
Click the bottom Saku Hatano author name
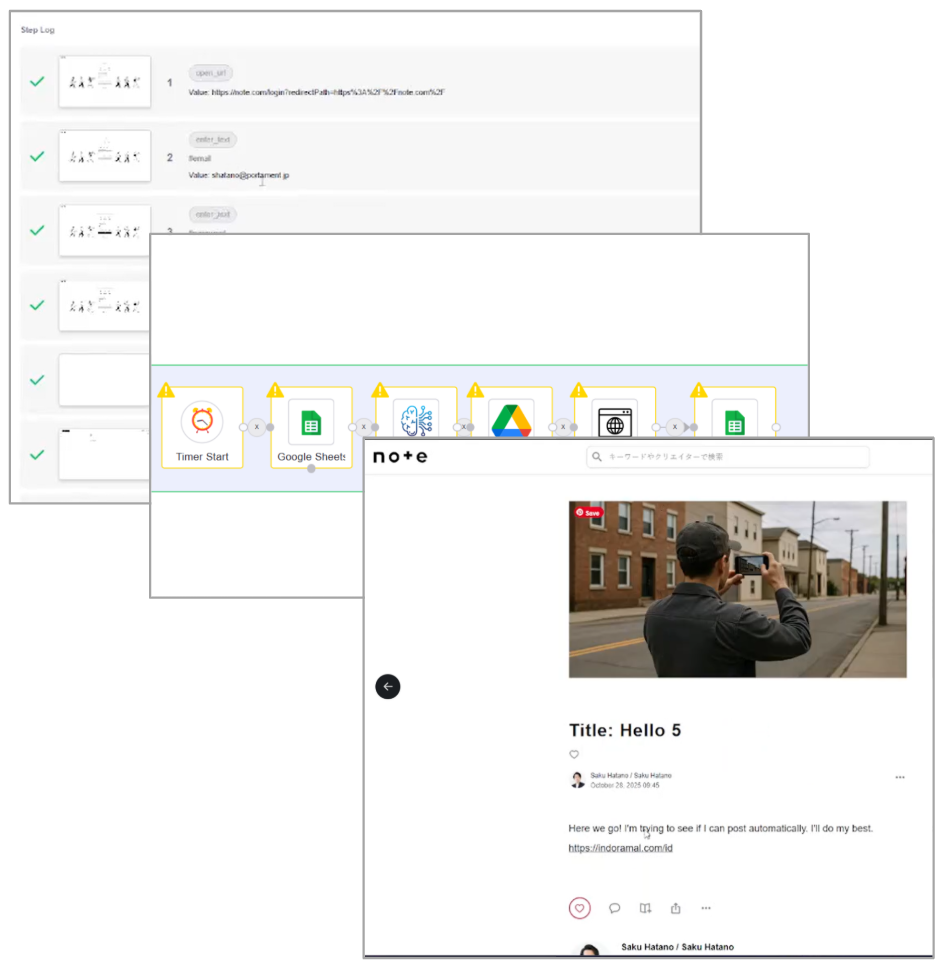(677, 947)
